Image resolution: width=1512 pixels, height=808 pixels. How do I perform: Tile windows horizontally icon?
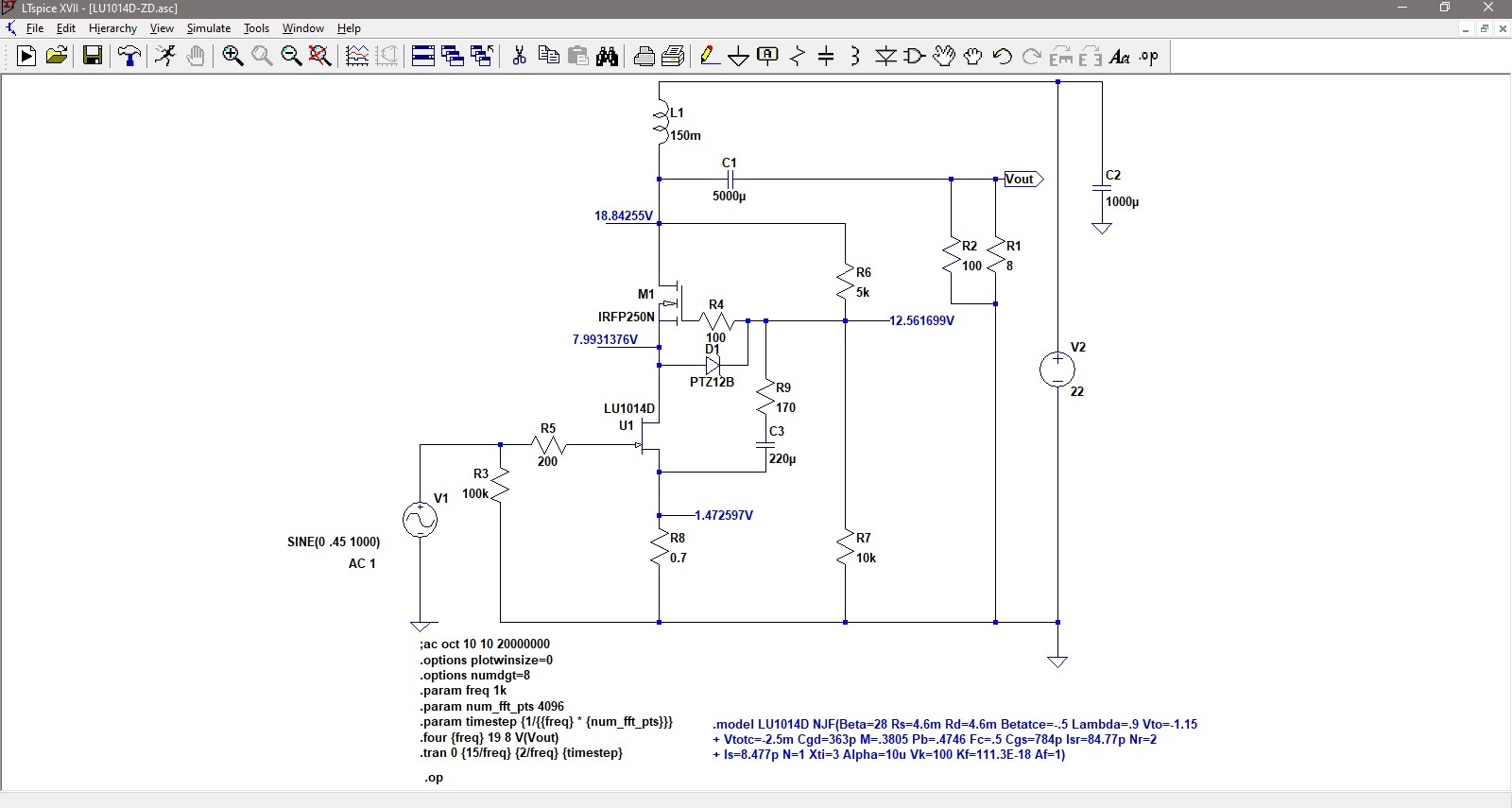coord(423,57)
